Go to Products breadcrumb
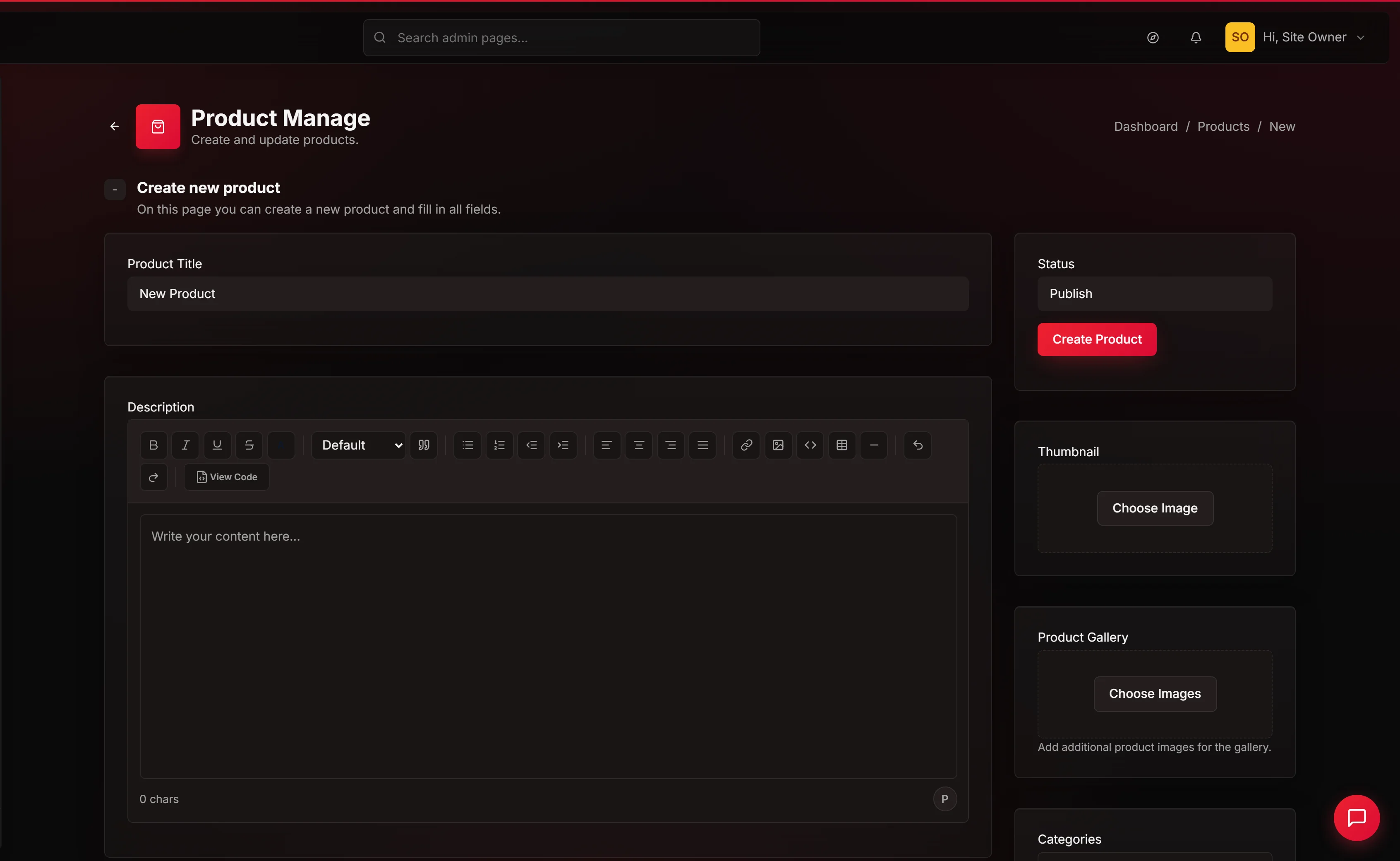The image size is (1400, 861). pos(1223,126)
